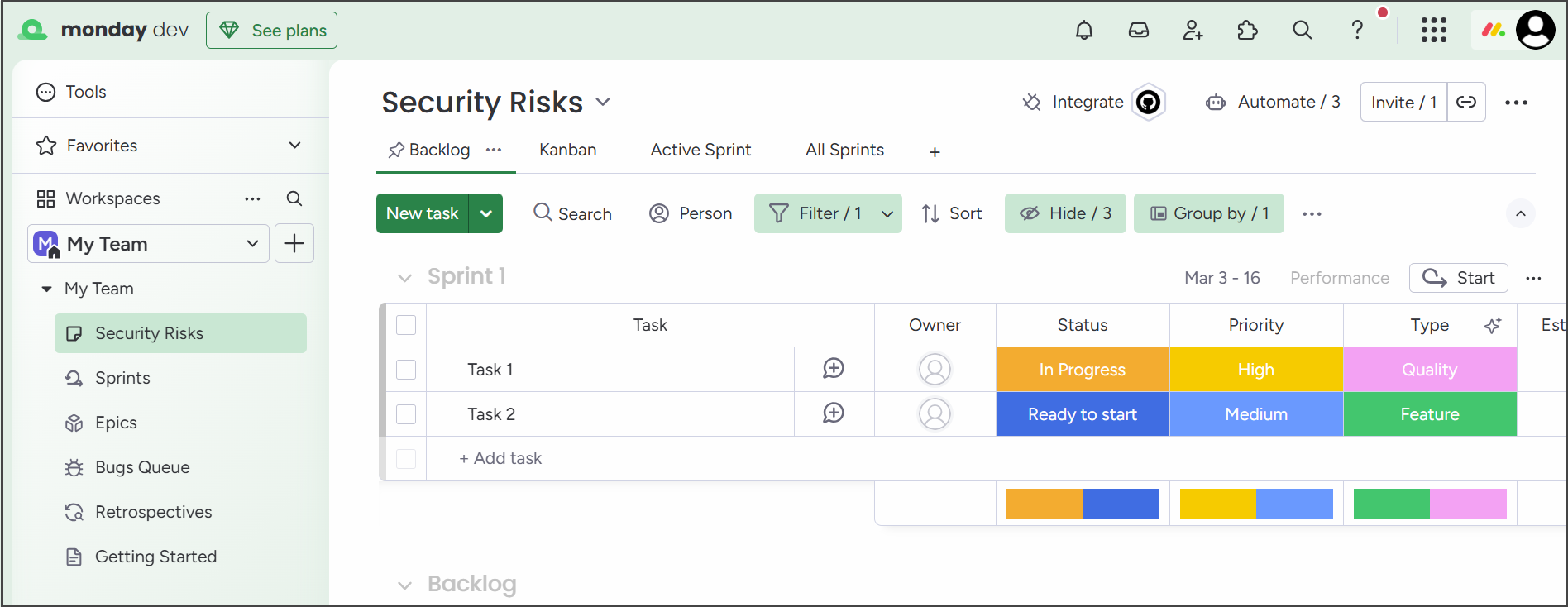Collapse the Sprint 1 group

pyautogui.click(x=404, y=278)
